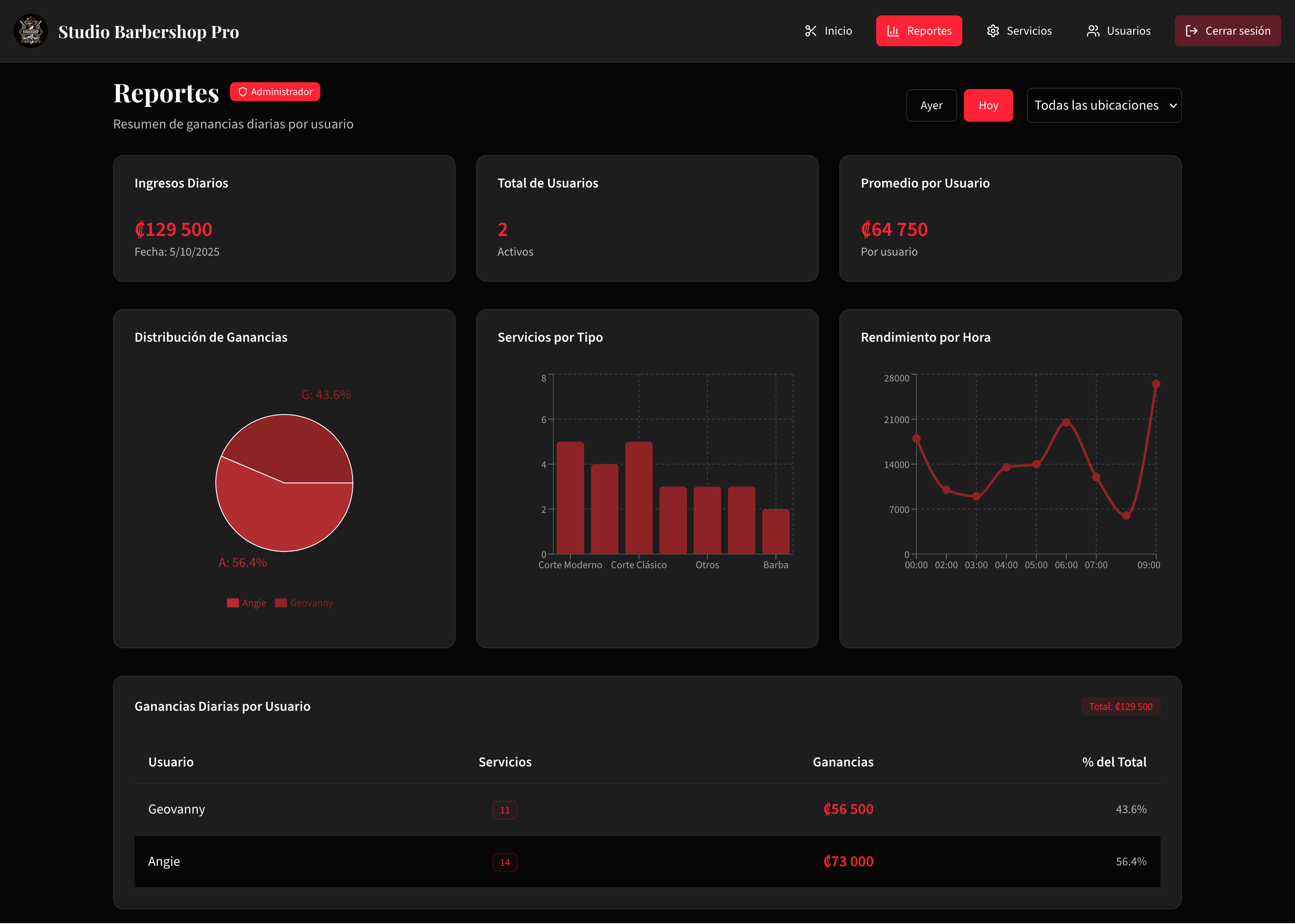Switch to the Ayer date filter
1295x924 pixels.
coord(931,105)
